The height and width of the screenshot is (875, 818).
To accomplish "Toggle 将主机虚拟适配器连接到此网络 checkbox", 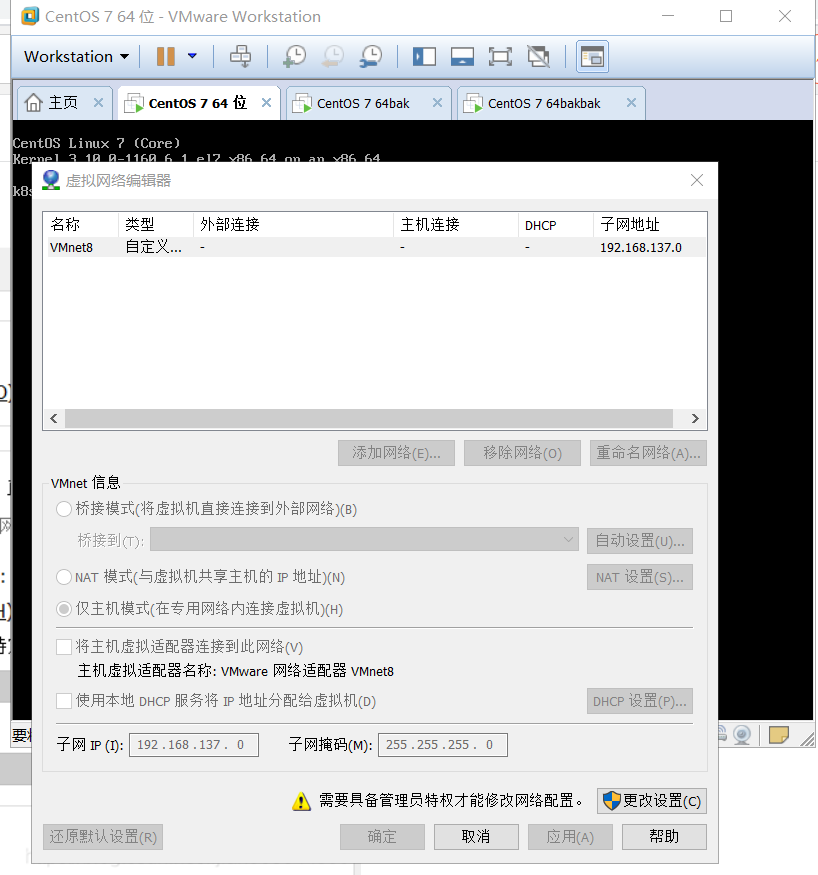I will click(x=64, y=647).
